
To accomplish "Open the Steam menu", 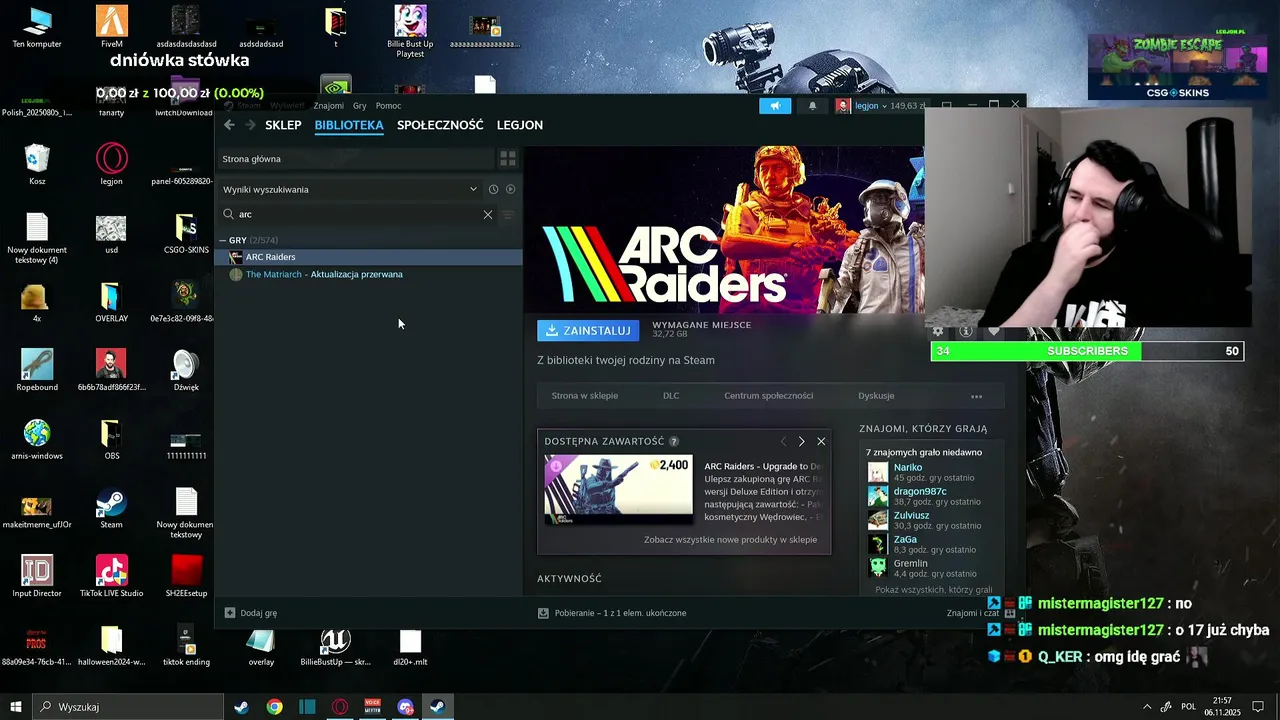I will click(249, 106).
